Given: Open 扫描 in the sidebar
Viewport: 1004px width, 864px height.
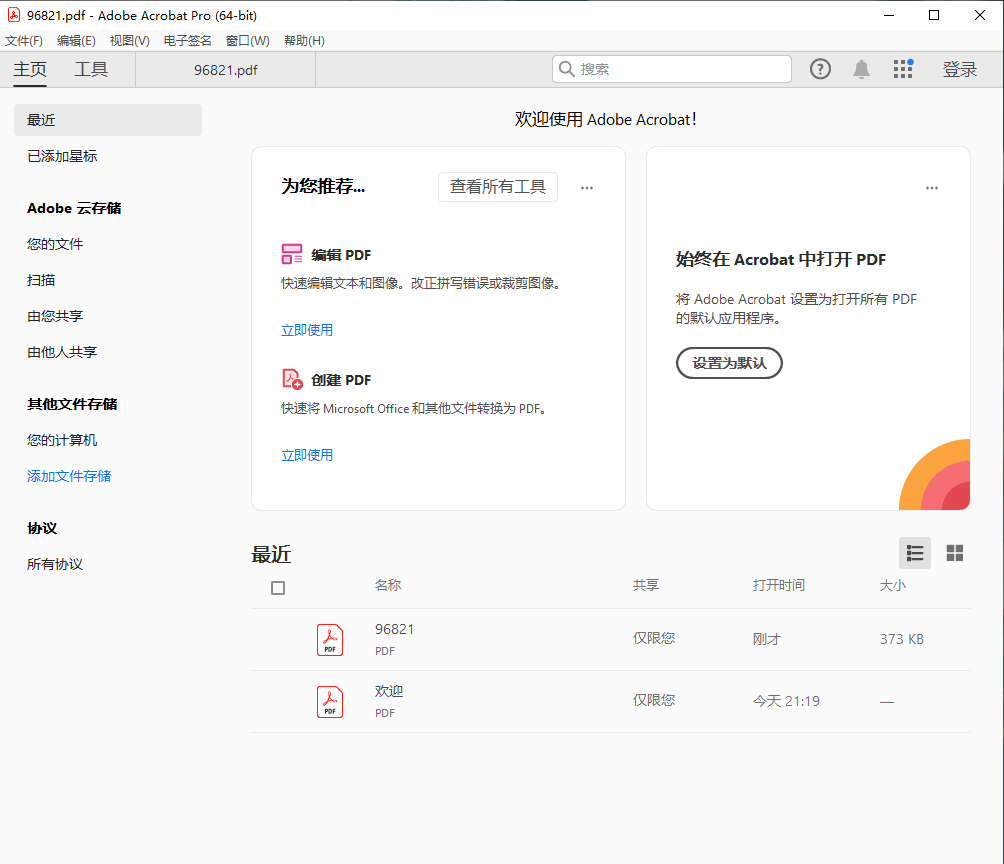Looking at the screenshot, I should [x=41, y=280].
